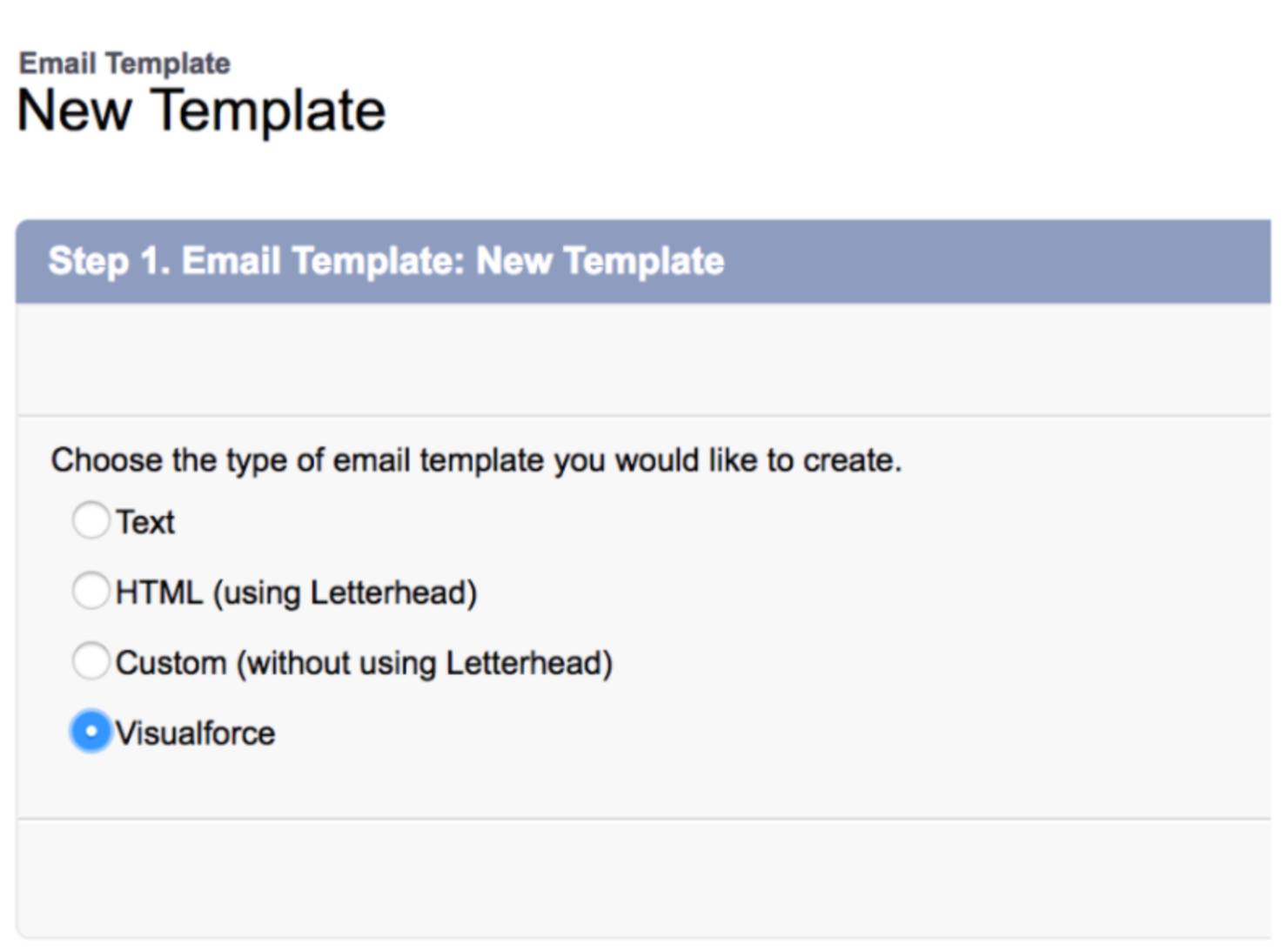Deselect the currently checked Visualforce radio

tap(91, 732)
